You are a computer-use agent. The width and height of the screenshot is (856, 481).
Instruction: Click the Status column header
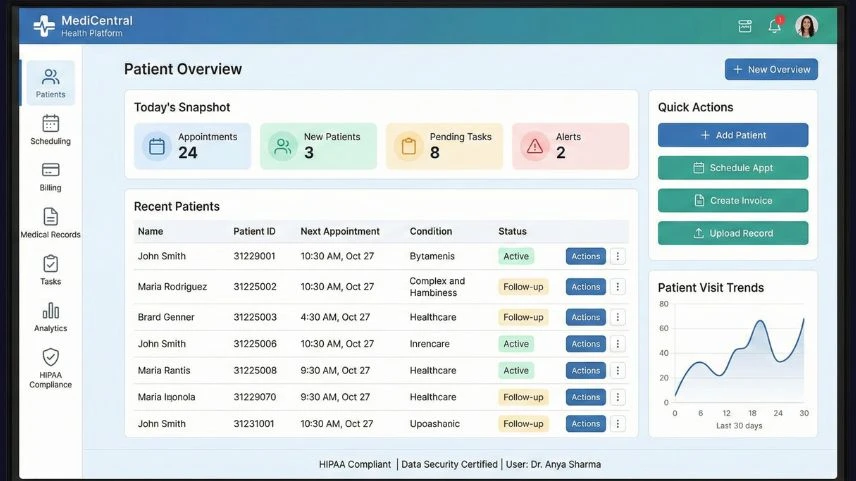coord(512,231)
